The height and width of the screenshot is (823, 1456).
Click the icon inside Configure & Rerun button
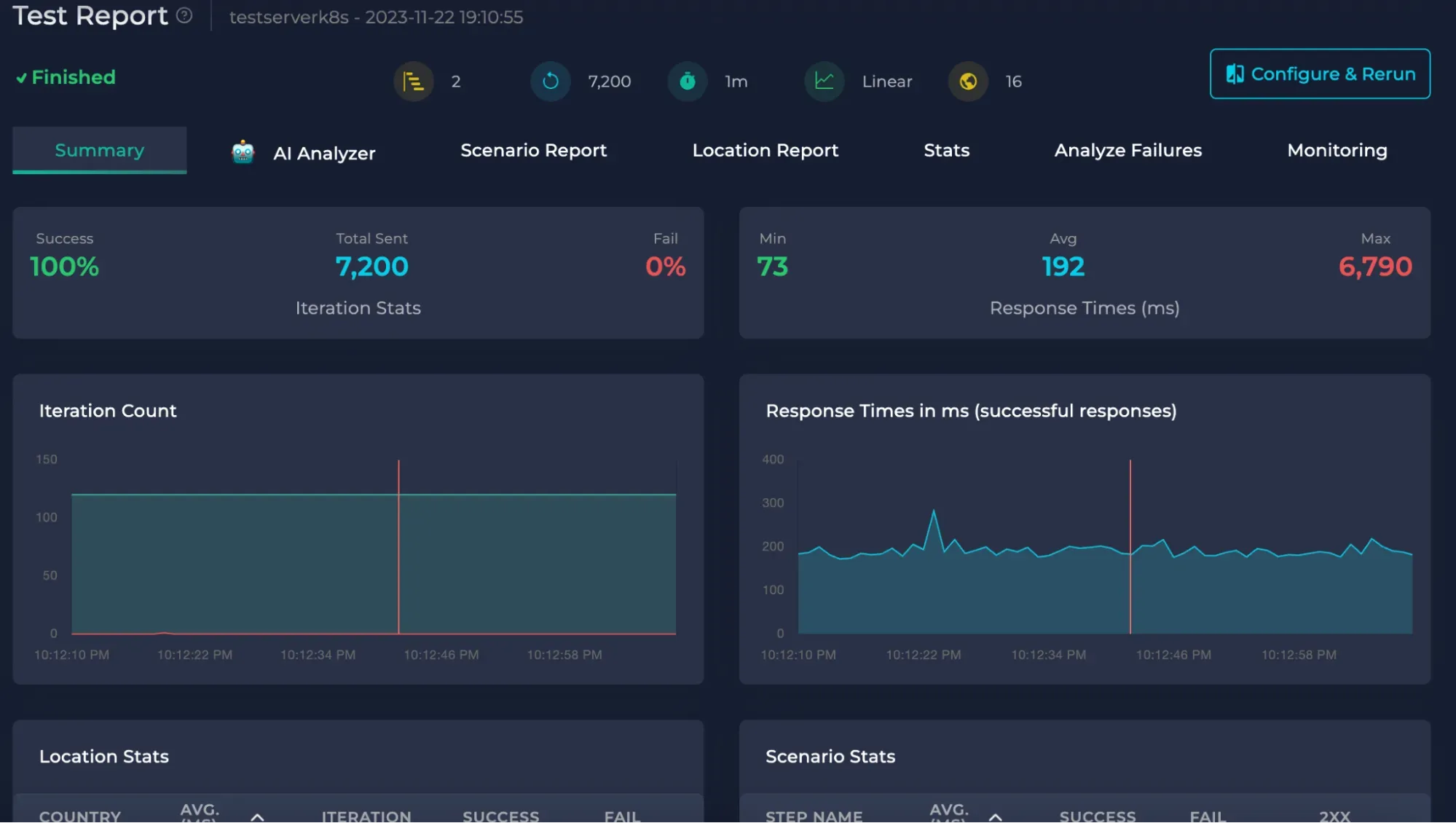click(x=1235, y=74)
